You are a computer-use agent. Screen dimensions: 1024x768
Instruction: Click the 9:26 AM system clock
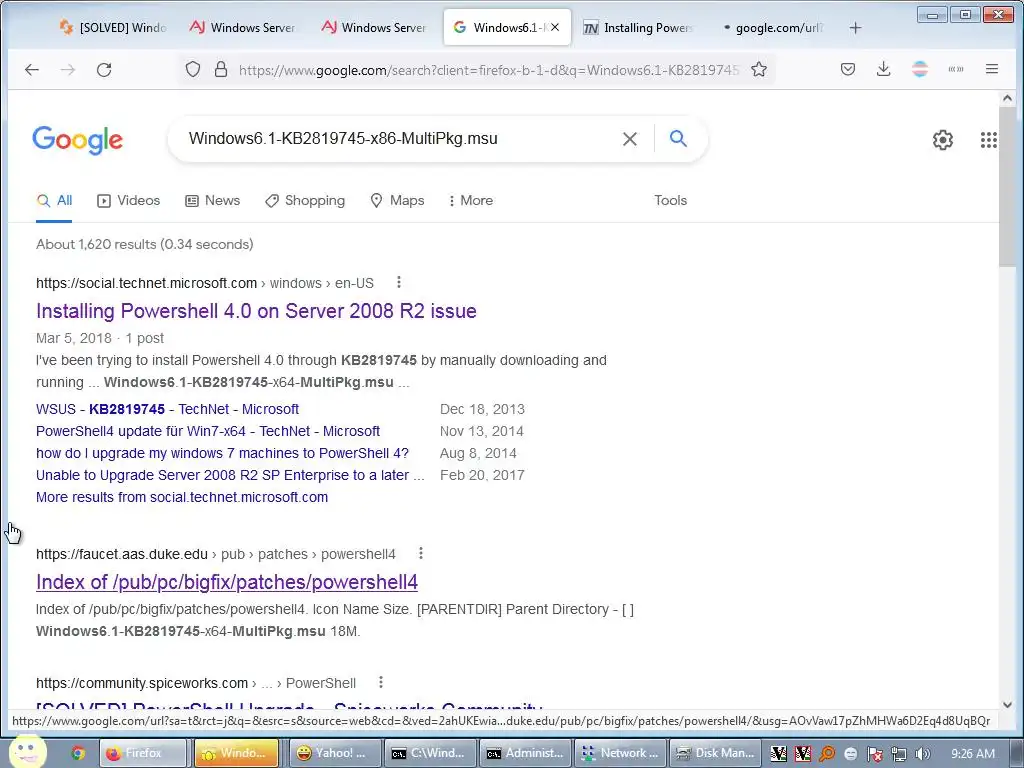point(973,754)
